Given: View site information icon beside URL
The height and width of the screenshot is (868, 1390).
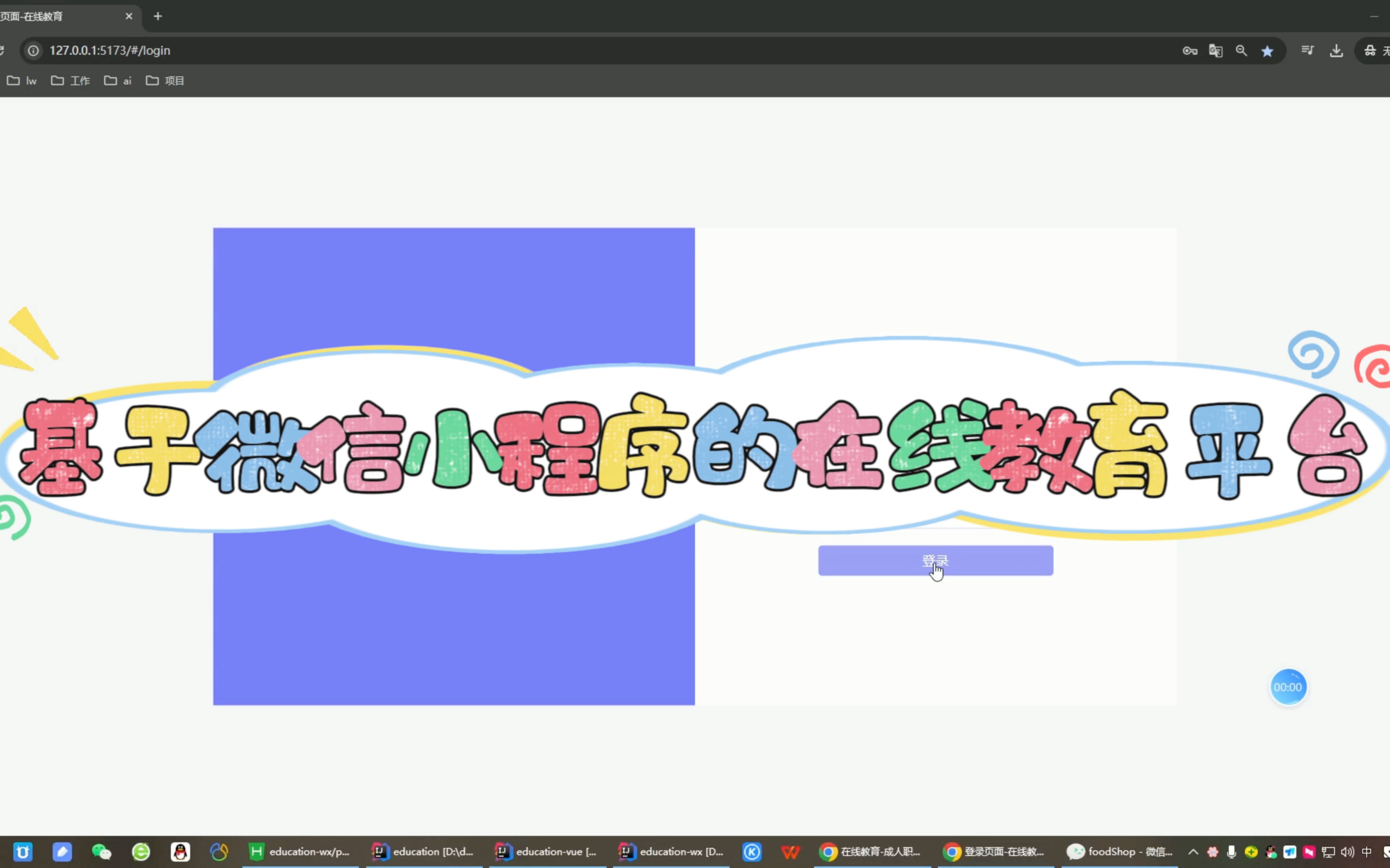Looking at the screenshot, I should (33, 50).
